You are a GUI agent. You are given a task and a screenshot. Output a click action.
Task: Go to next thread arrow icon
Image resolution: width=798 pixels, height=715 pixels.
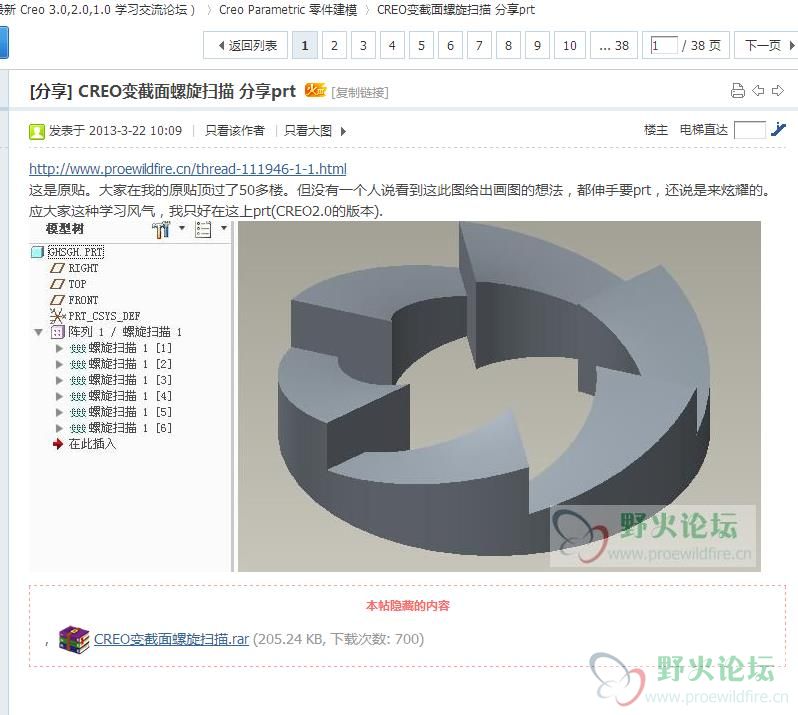click(x=778, y=91)
